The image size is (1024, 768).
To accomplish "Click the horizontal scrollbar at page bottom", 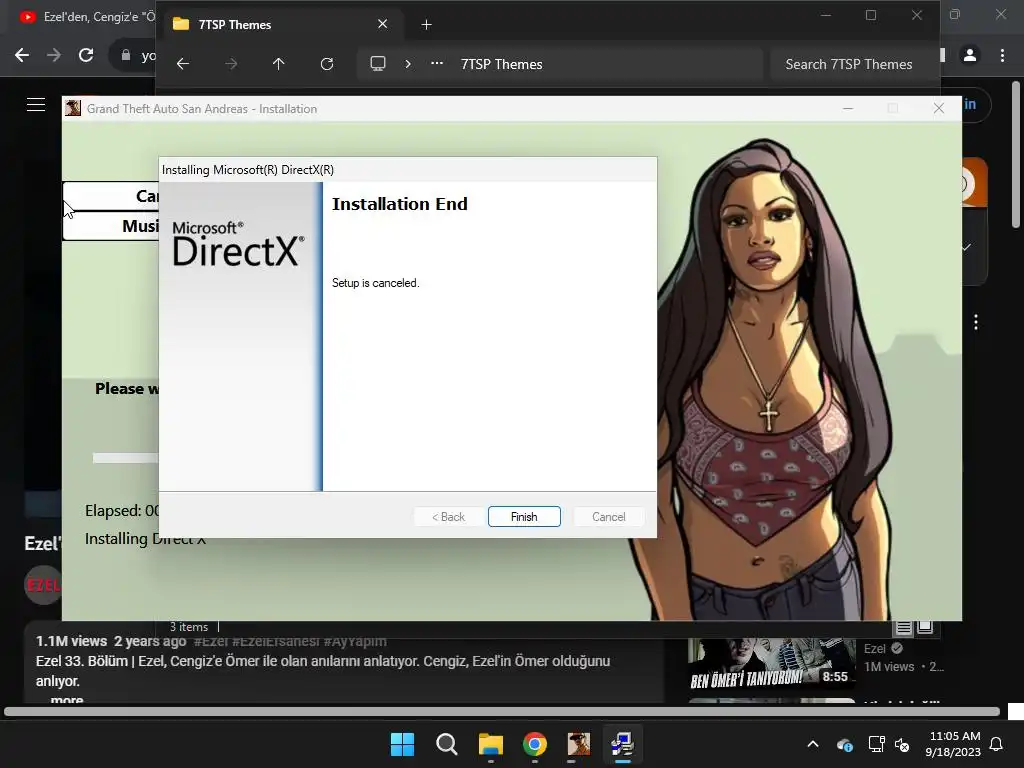I will (x=502, y=712).
